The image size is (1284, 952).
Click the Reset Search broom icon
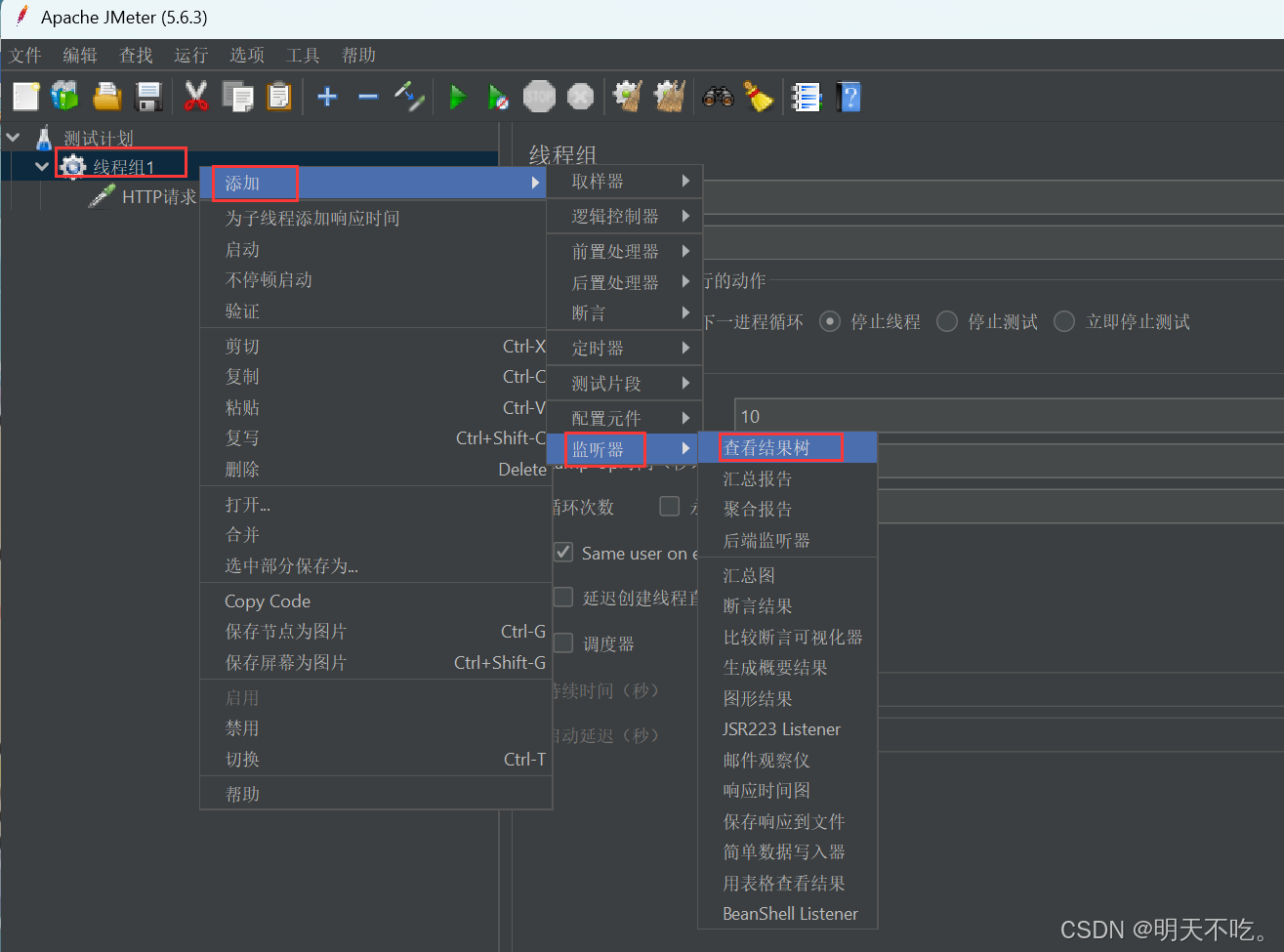759,96
